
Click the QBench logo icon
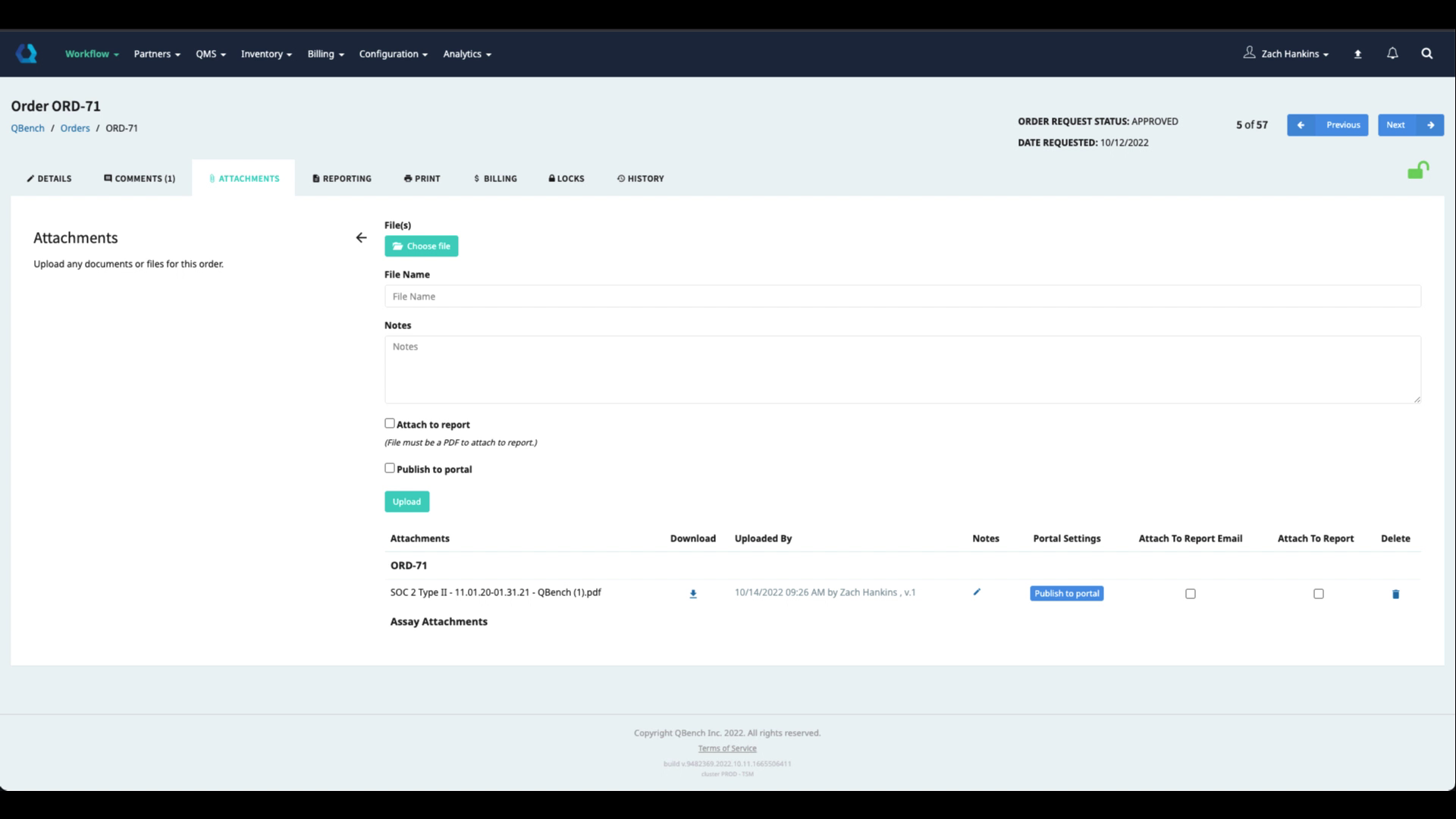tap(27, 53)
